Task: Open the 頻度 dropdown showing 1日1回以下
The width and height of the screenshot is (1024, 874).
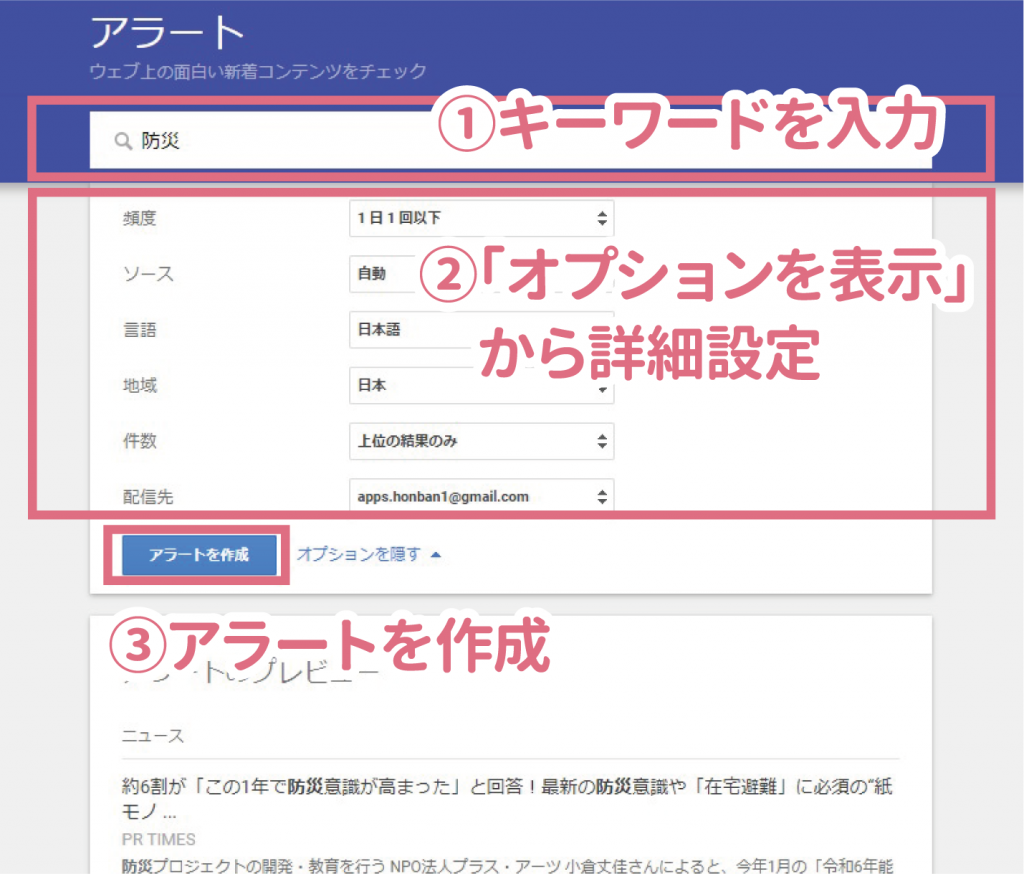Action: coord(481,218)
